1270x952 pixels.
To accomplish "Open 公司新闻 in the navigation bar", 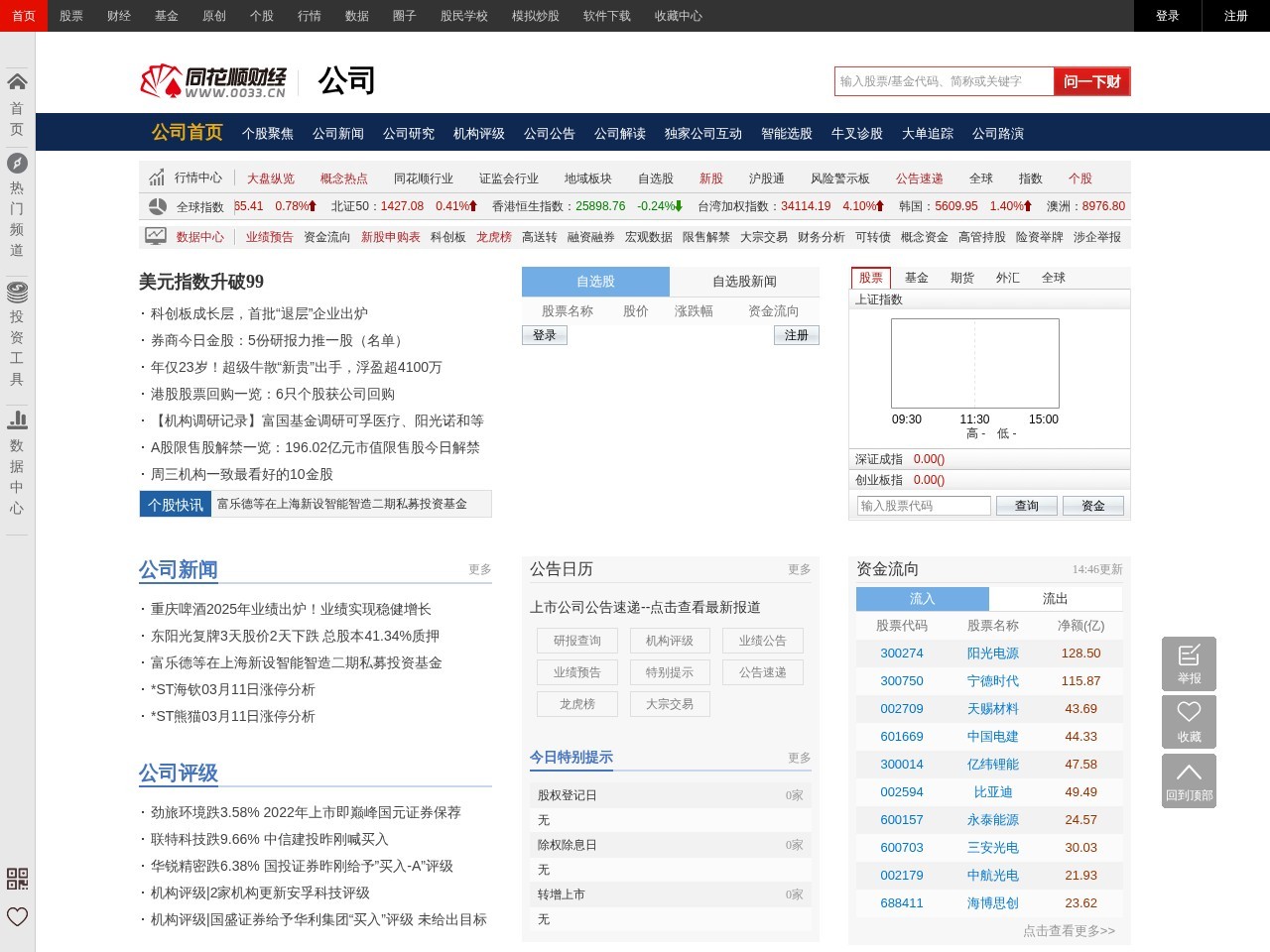I will pyautogui.click(x=337, y=134).
